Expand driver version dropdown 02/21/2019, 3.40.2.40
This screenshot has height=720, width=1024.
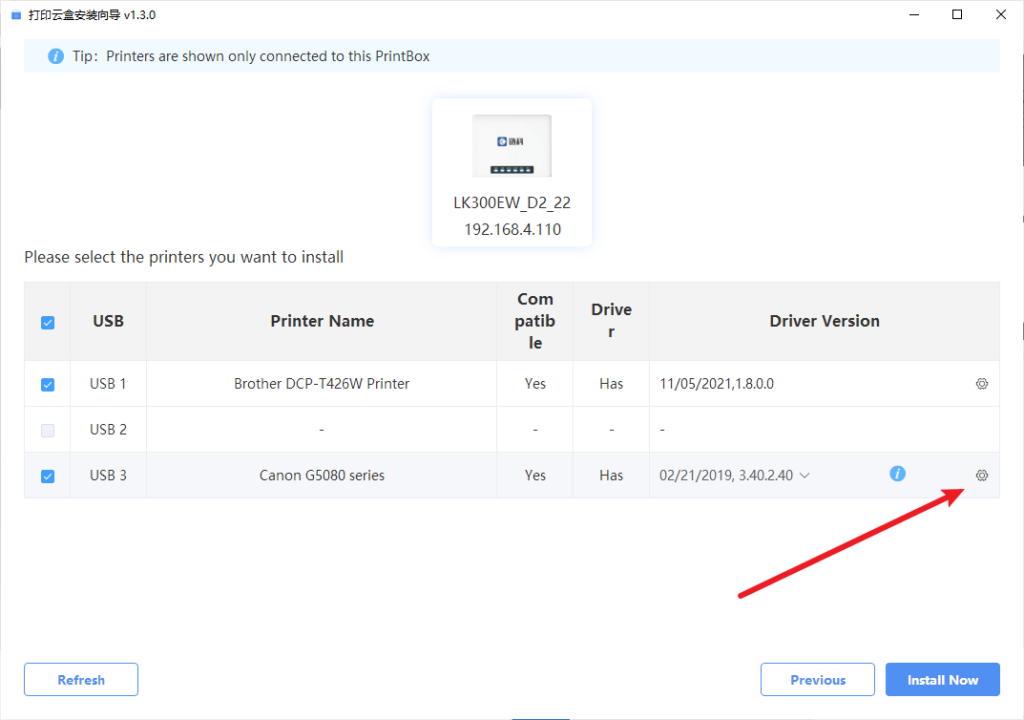pos(734,475)
